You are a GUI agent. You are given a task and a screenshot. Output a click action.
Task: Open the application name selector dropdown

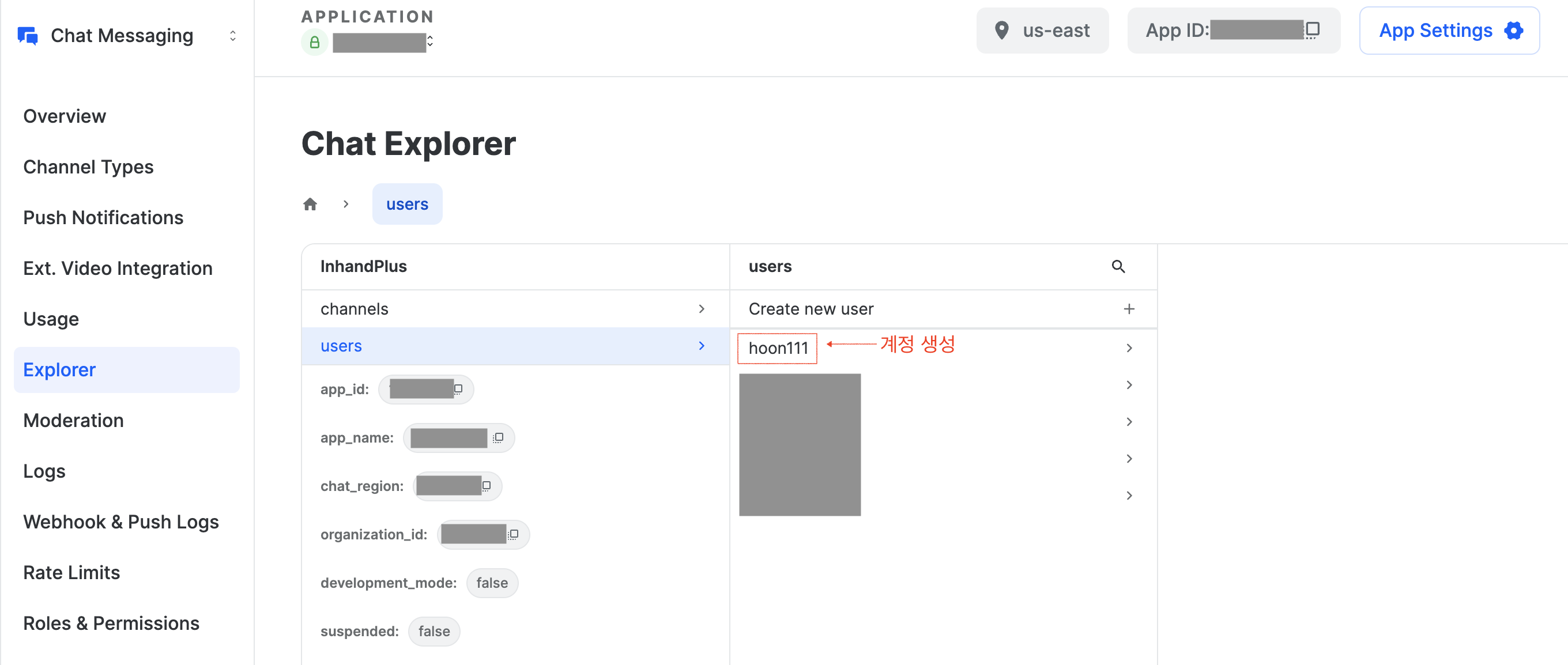click(x=429, y=41)
